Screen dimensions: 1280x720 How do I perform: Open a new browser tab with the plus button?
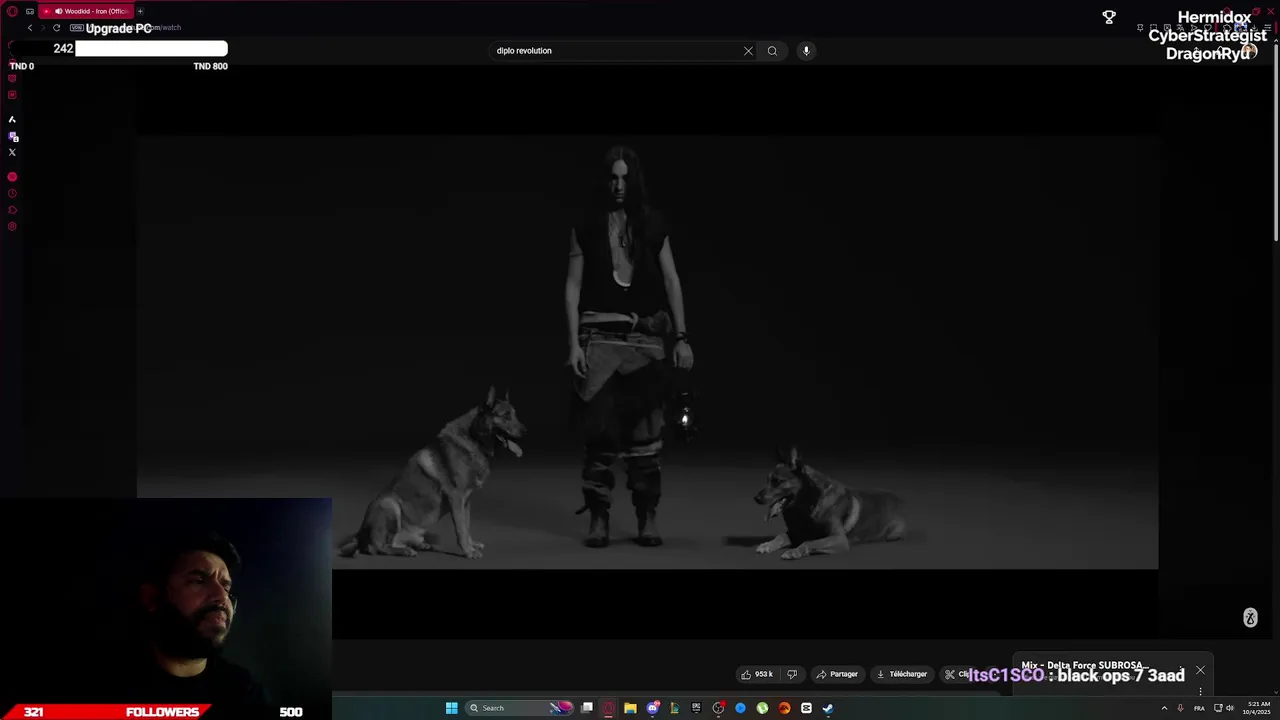140,11
